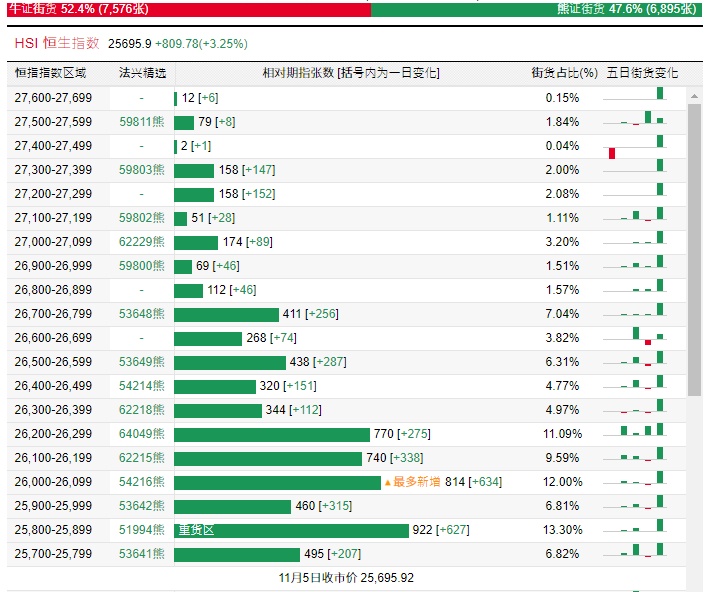The height and width of the screenshot is (592, 707).
Task: Click the 最多新增 label on 26,000-26,099
Action: (412, 482)
